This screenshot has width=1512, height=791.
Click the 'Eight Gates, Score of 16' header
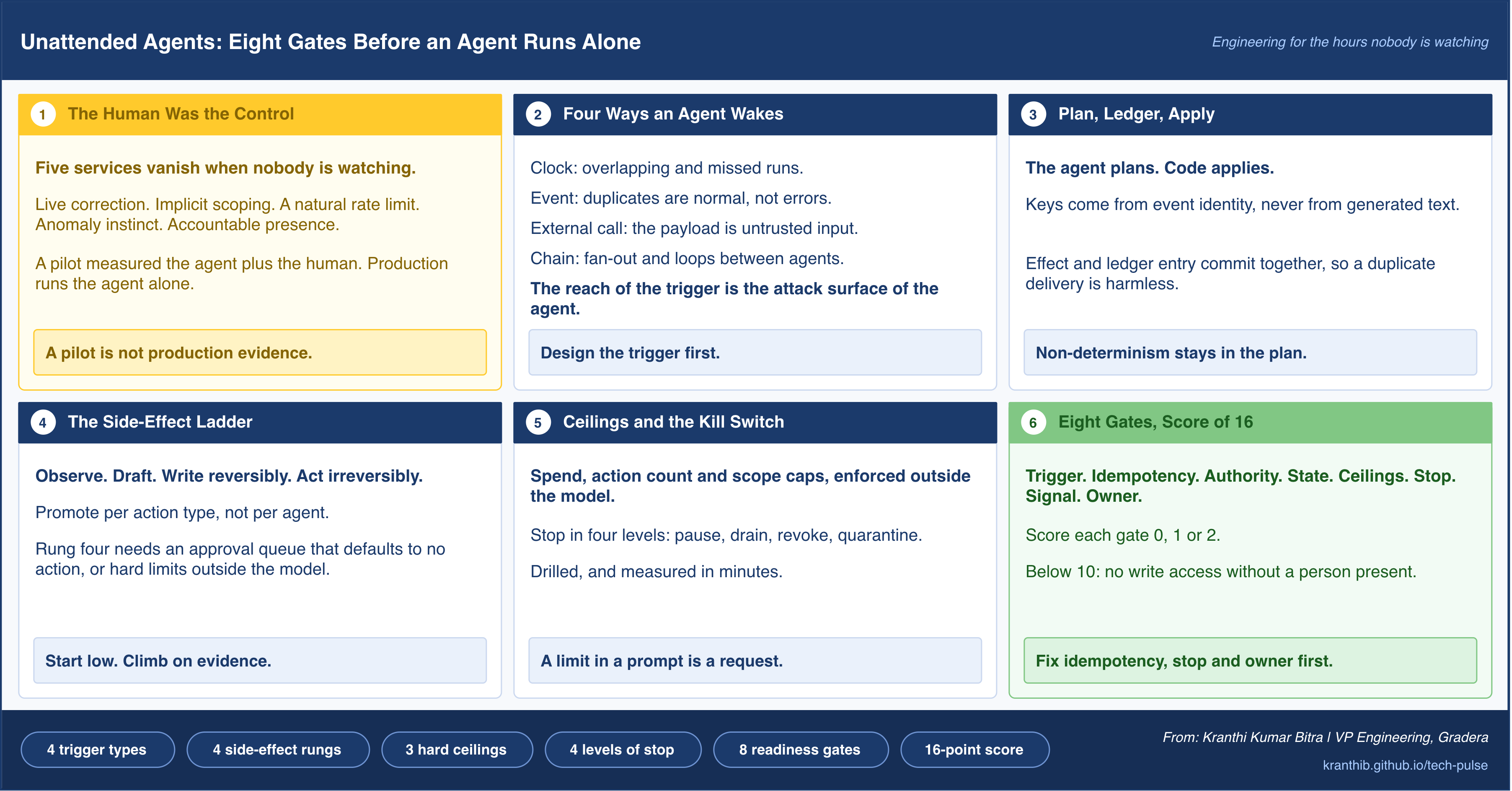pos(1250,422)
